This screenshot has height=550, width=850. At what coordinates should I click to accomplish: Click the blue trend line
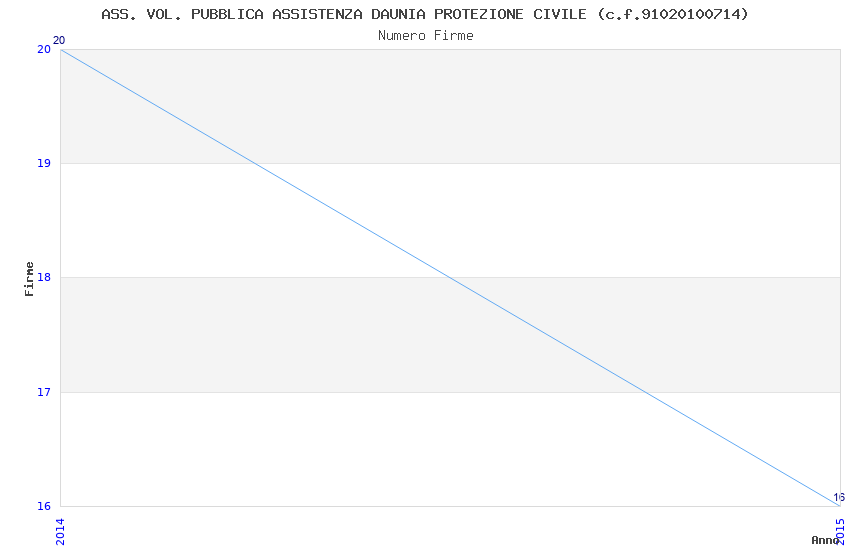click(x=450, y=278)
